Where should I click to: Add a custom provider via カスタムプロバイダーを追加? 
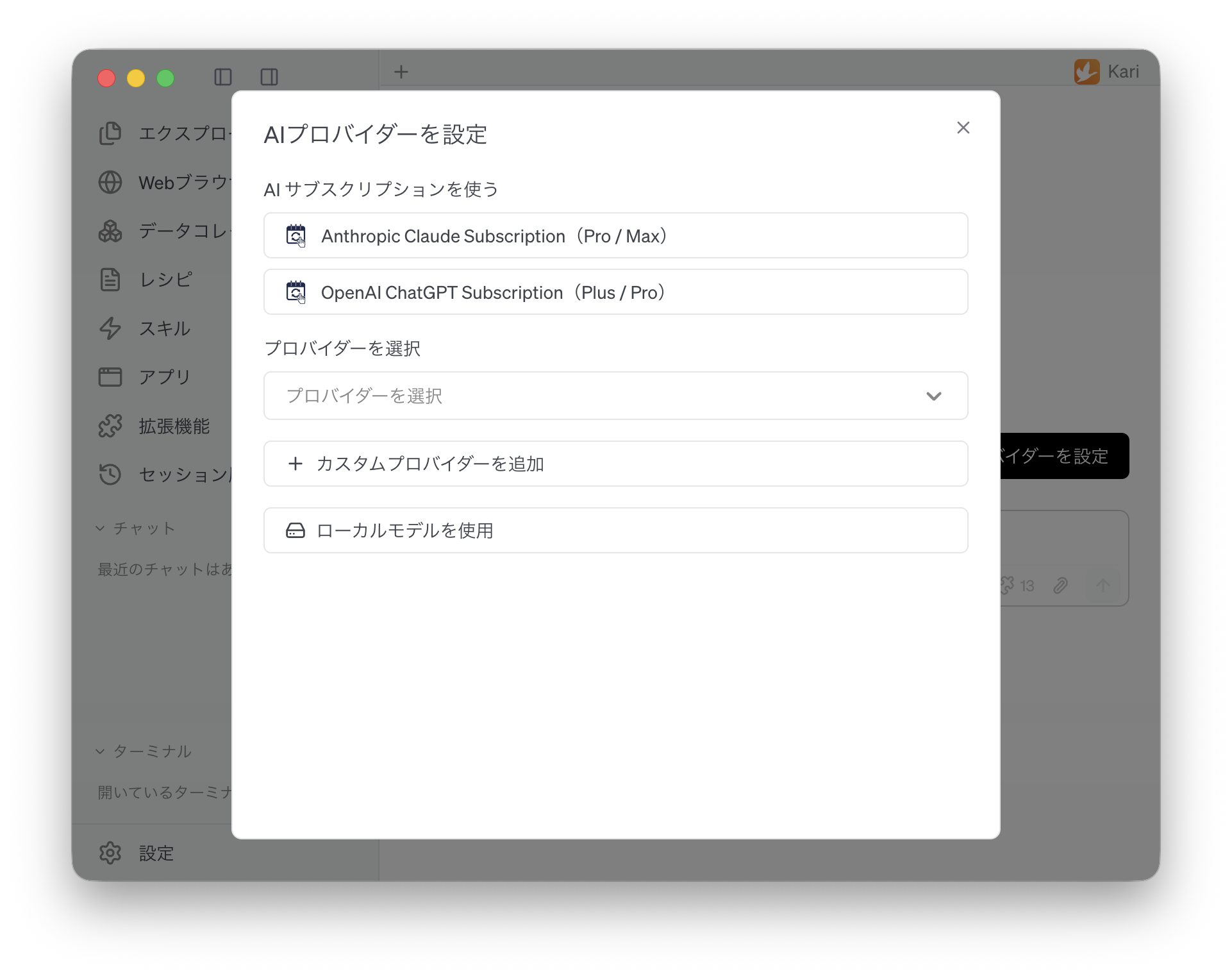(x=615, y=464)
